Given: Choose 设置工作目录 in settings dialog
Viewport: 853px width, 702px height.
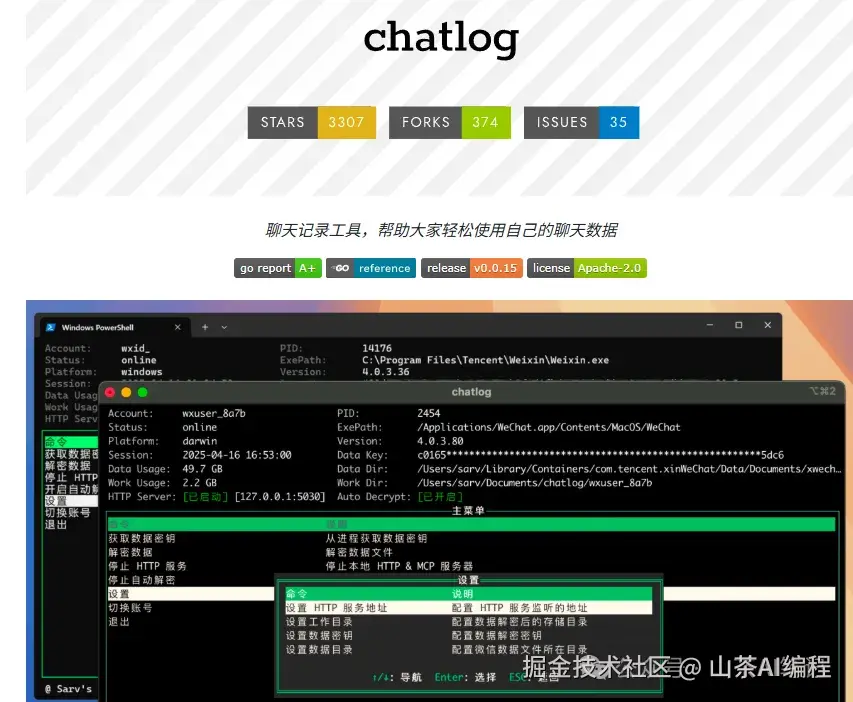Looking at the screenshot, I should tap(319, 622).
